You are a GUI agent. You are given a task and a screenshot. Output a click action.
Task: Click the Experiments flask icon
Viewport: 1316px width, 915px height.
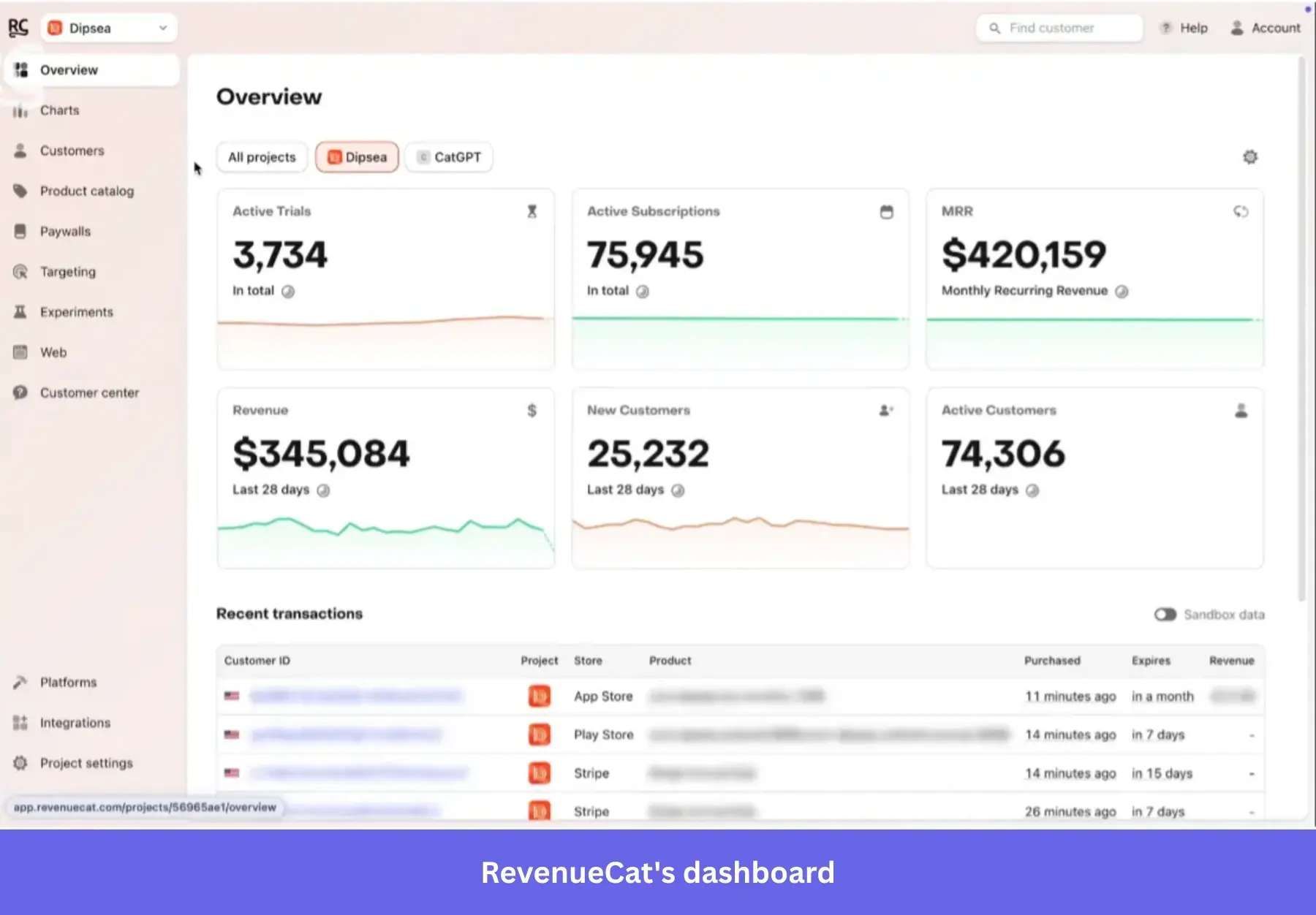tap(20, 312)
